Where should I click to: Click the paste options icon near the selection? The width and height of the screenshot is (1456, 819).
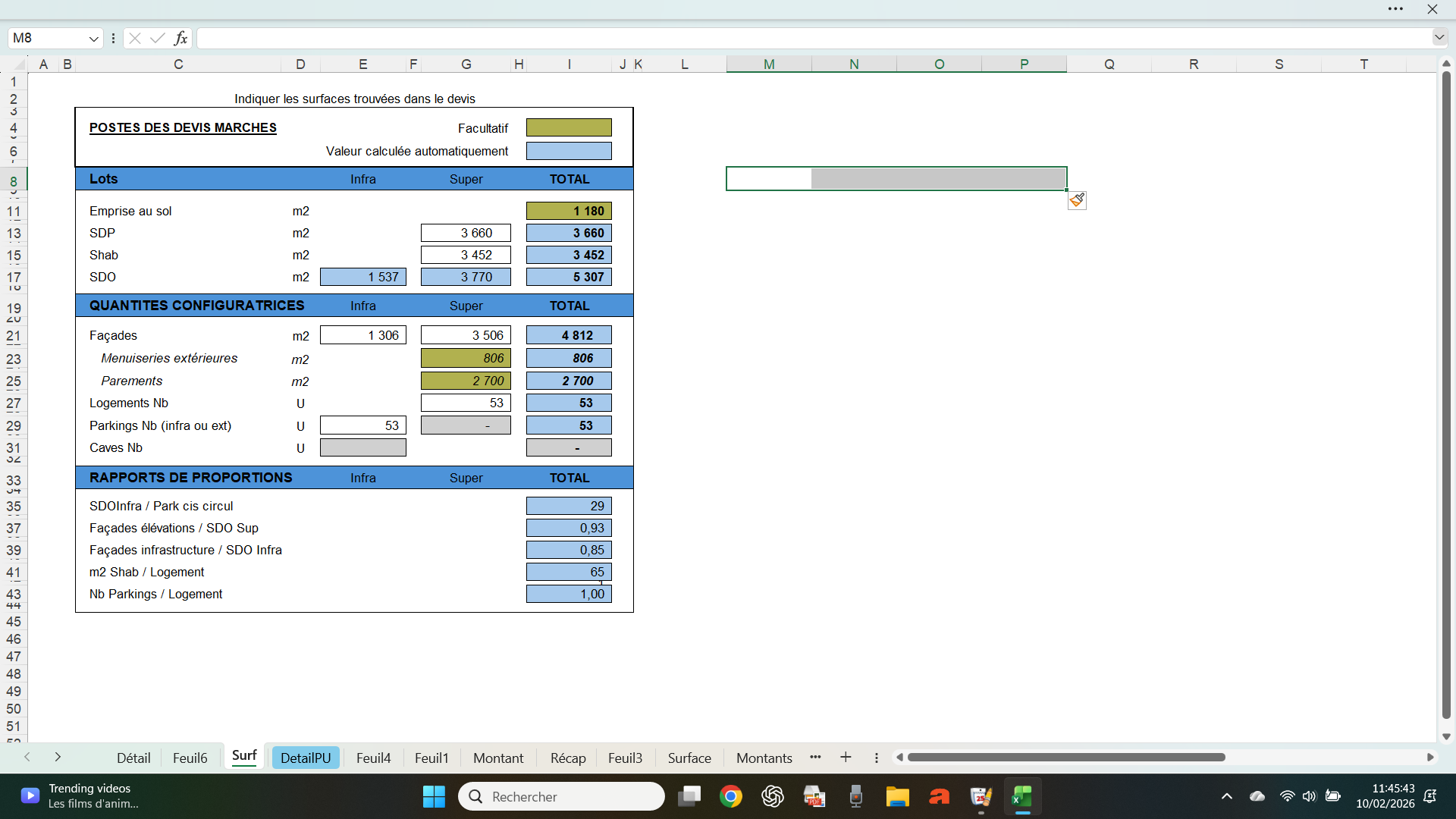[1077, 200]
